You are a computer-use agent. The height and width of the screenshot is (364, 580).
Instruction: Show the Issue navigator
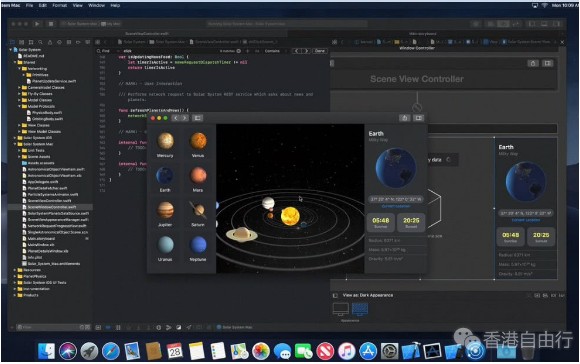pyautogui.click(x=50, y=42)
